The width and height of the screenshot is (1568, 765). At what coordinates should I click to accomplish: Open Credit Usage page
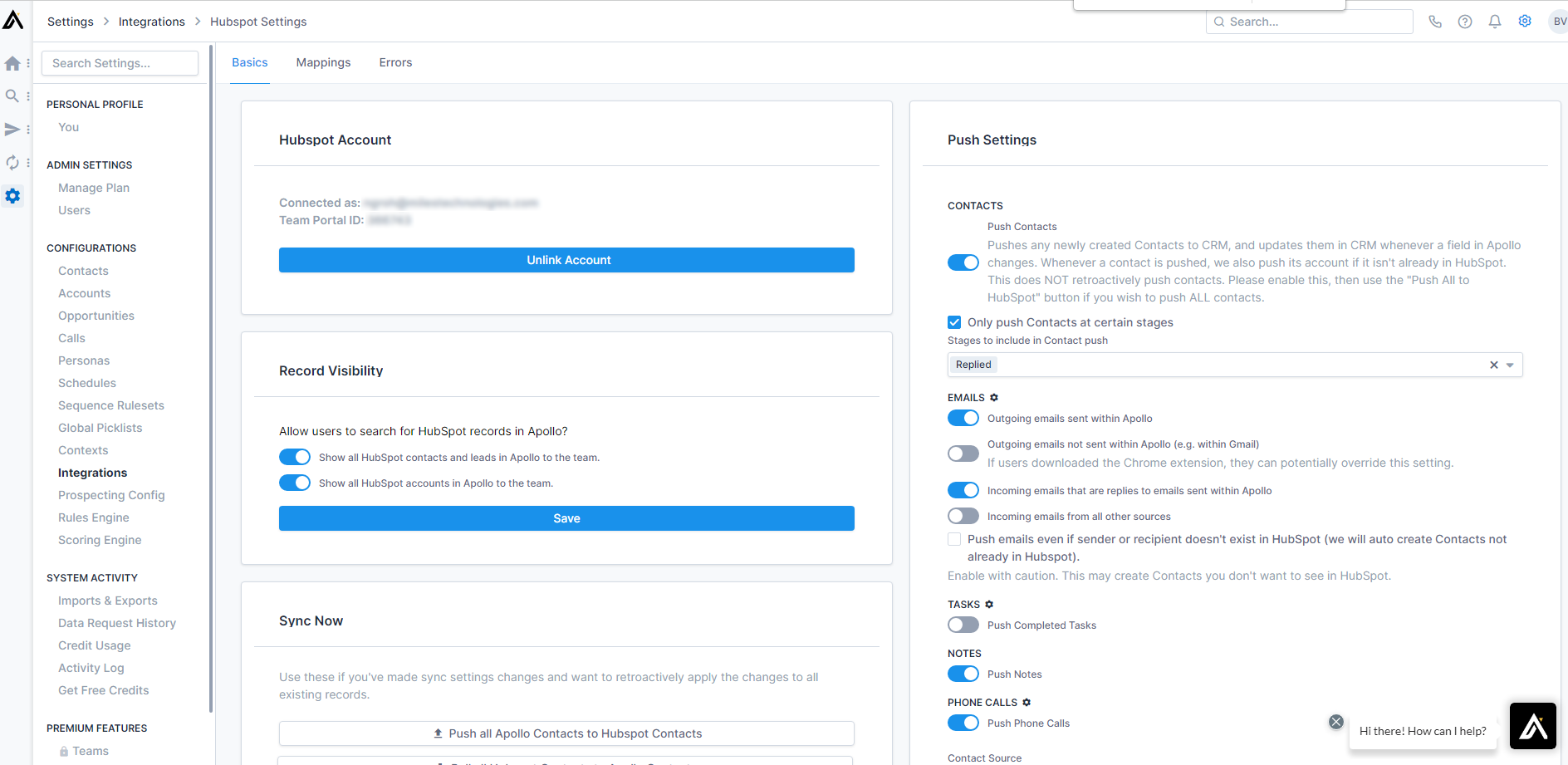click(94, 645)
